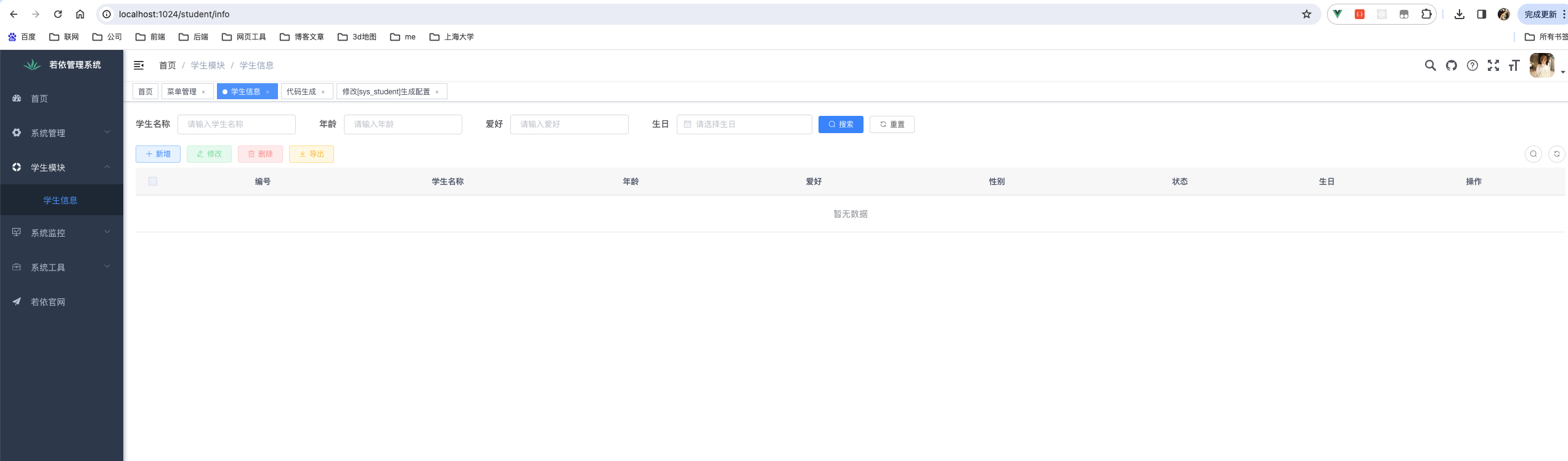Collapse the 学生模块 sidebar menu
Viewport: 1568px width, 461px height.
click(62, 168)
